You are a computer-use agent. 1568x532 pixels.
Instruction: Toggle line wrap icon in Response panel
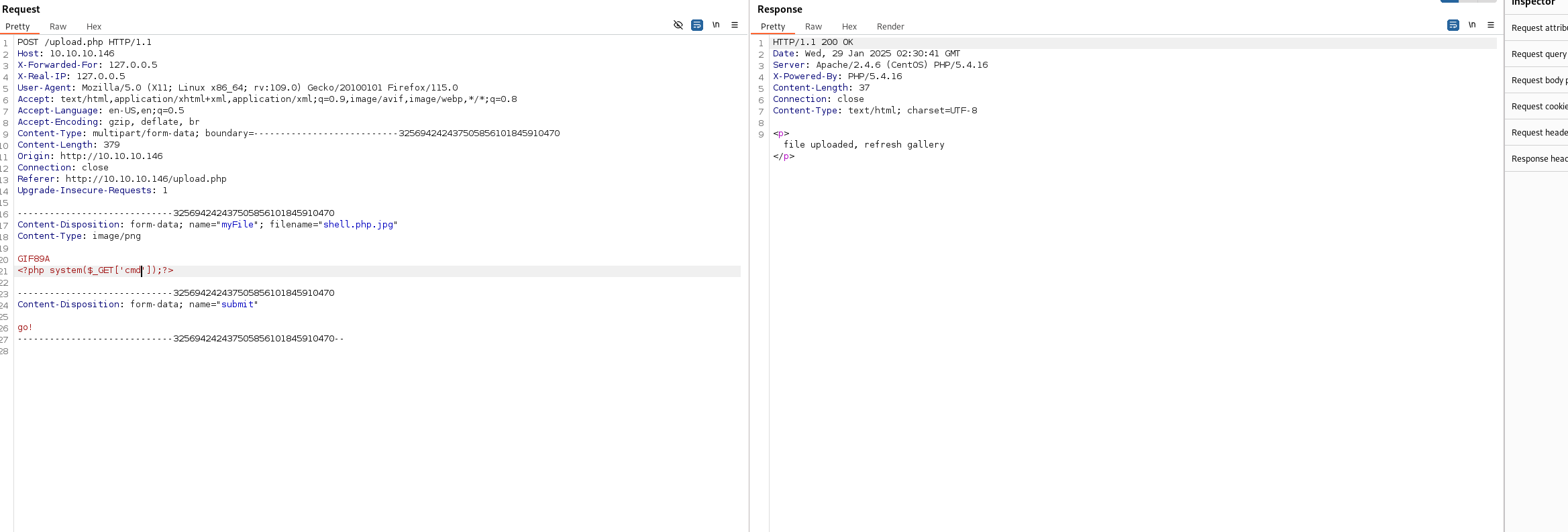pos(1453,25)
